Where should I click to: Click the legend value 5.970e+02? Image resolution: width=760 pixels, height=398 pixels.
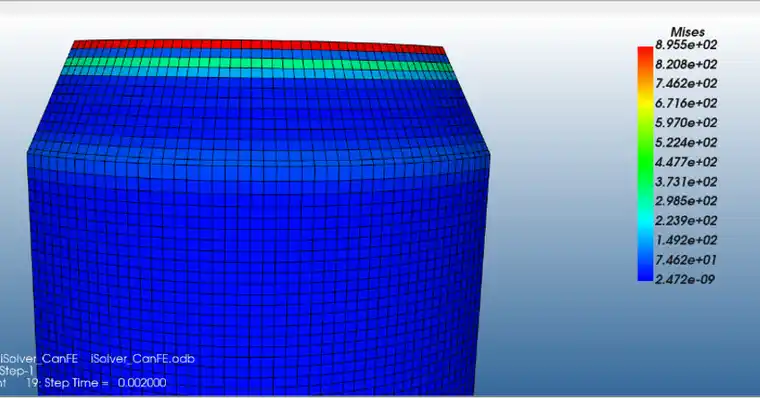(x=686, y=123)
